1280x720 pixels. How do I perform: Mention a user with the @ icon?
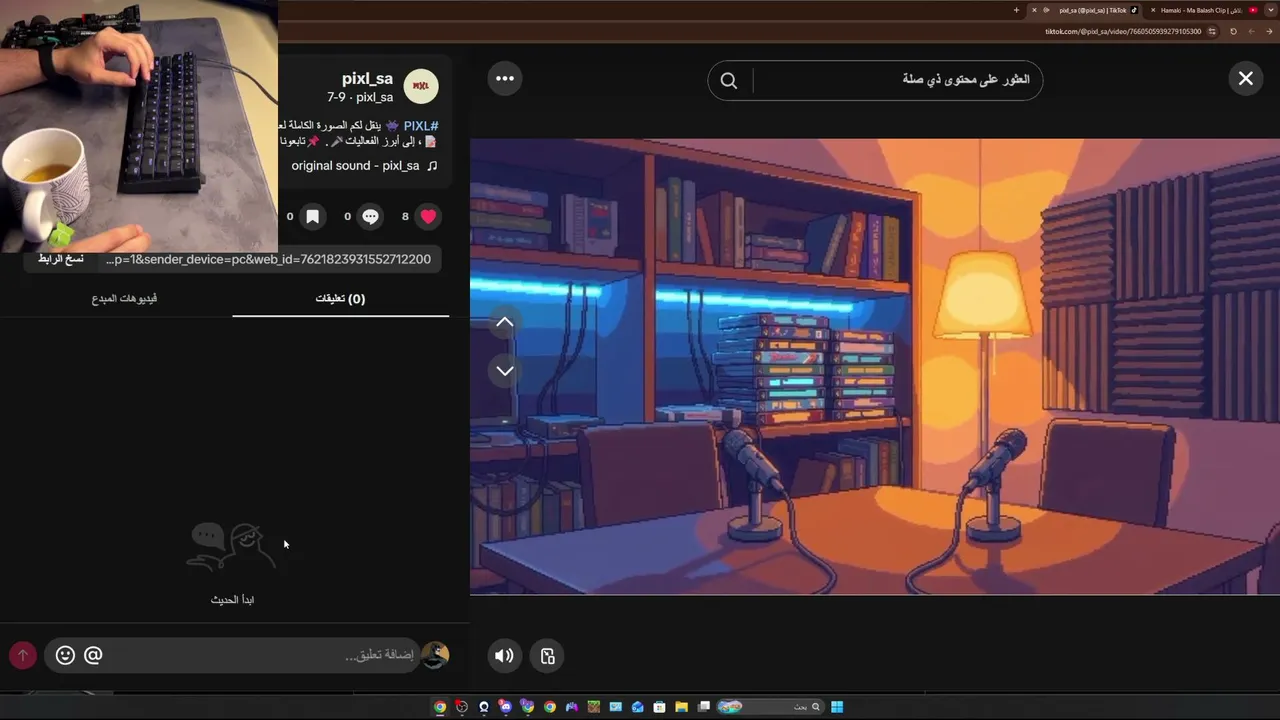(x=93, y=655)
